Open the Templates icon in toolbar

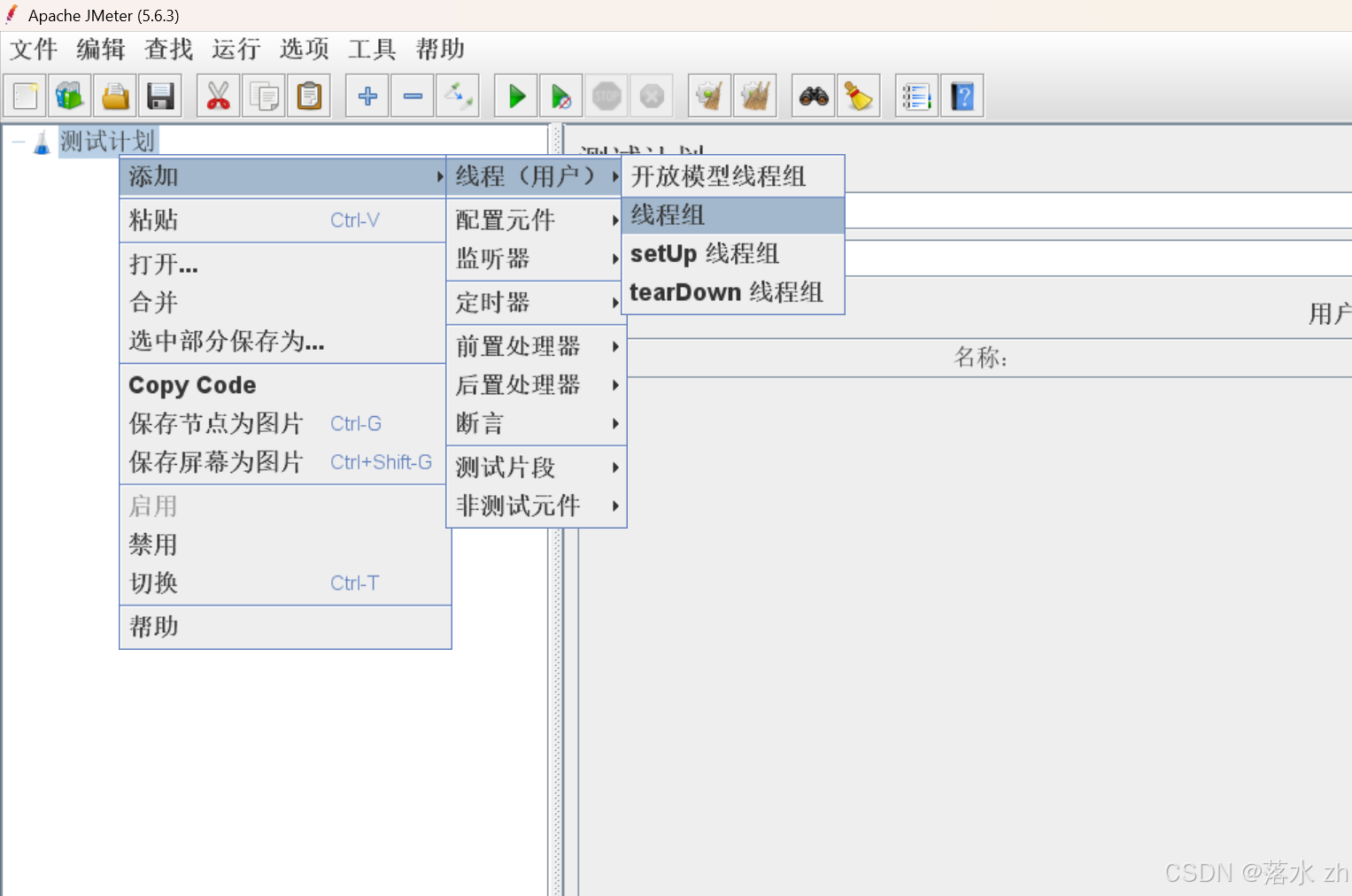[x=70, y=96]
